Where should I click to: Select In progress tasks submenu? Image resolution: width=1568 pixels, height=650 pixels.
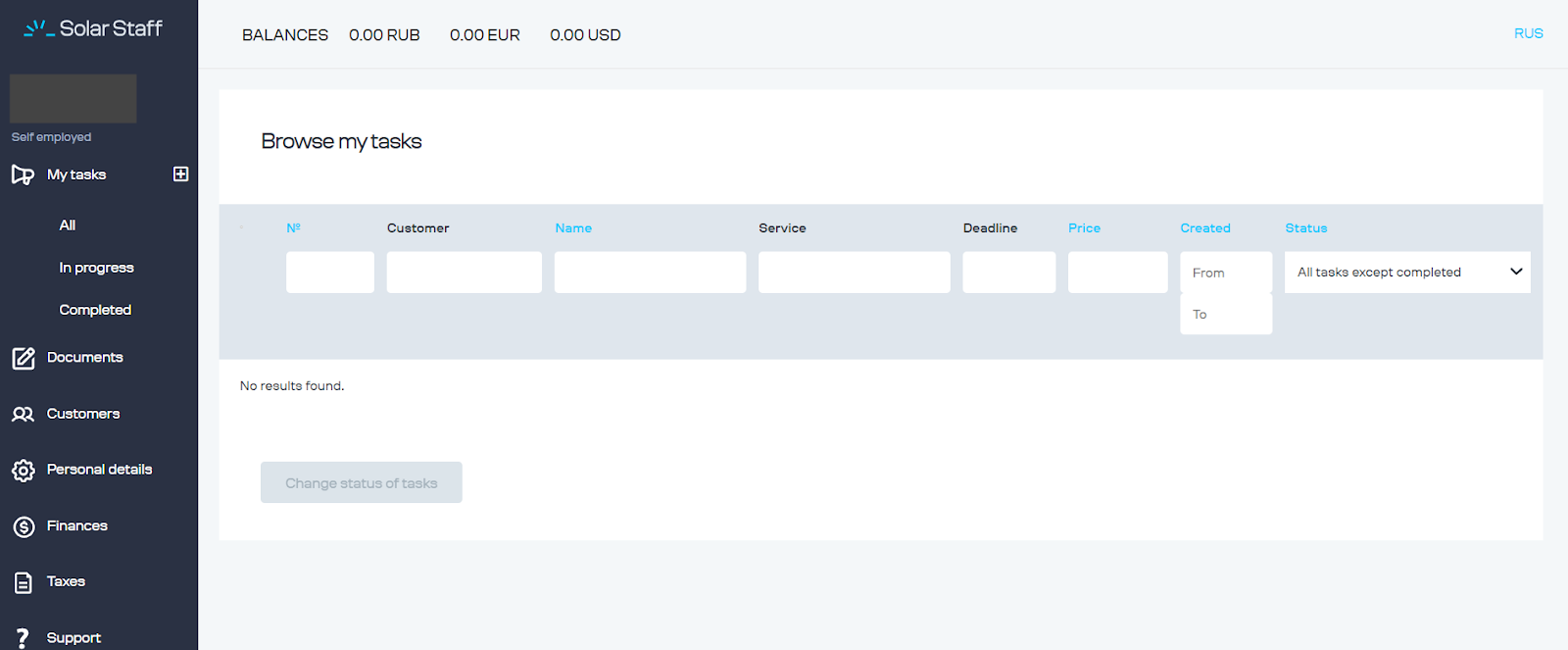[x=96, y=268]
